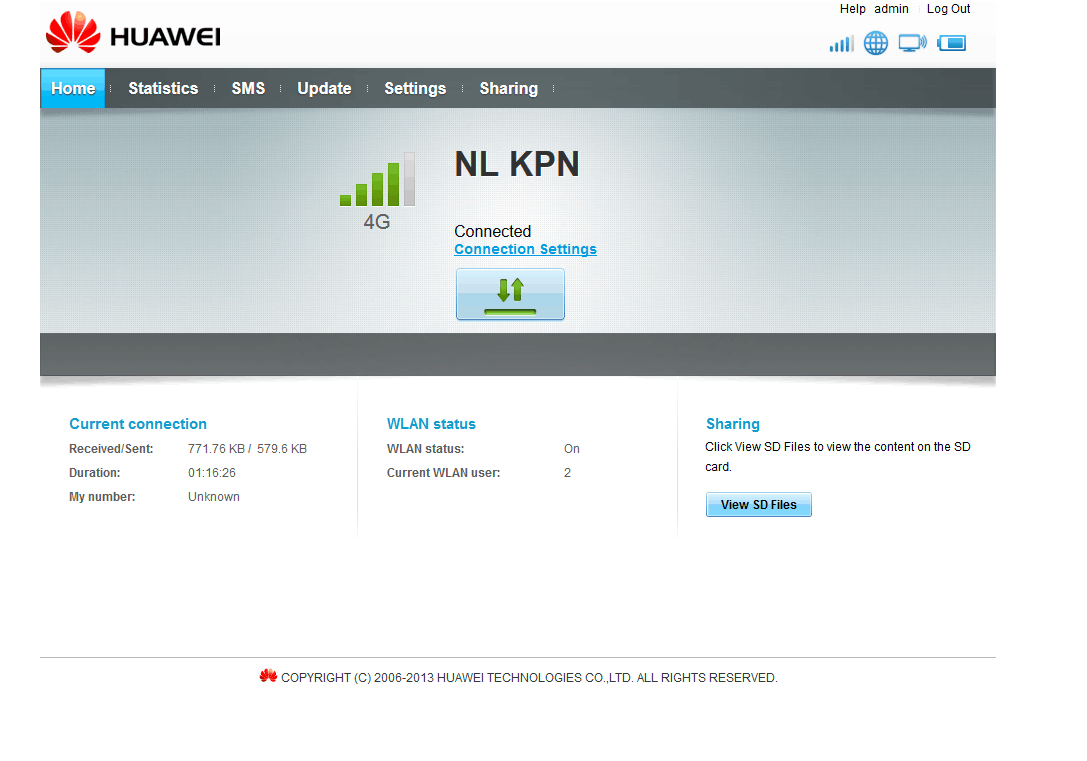Click the Current WLAN user label
This screenshot has height=761, width=1087.
coord(444,473)
